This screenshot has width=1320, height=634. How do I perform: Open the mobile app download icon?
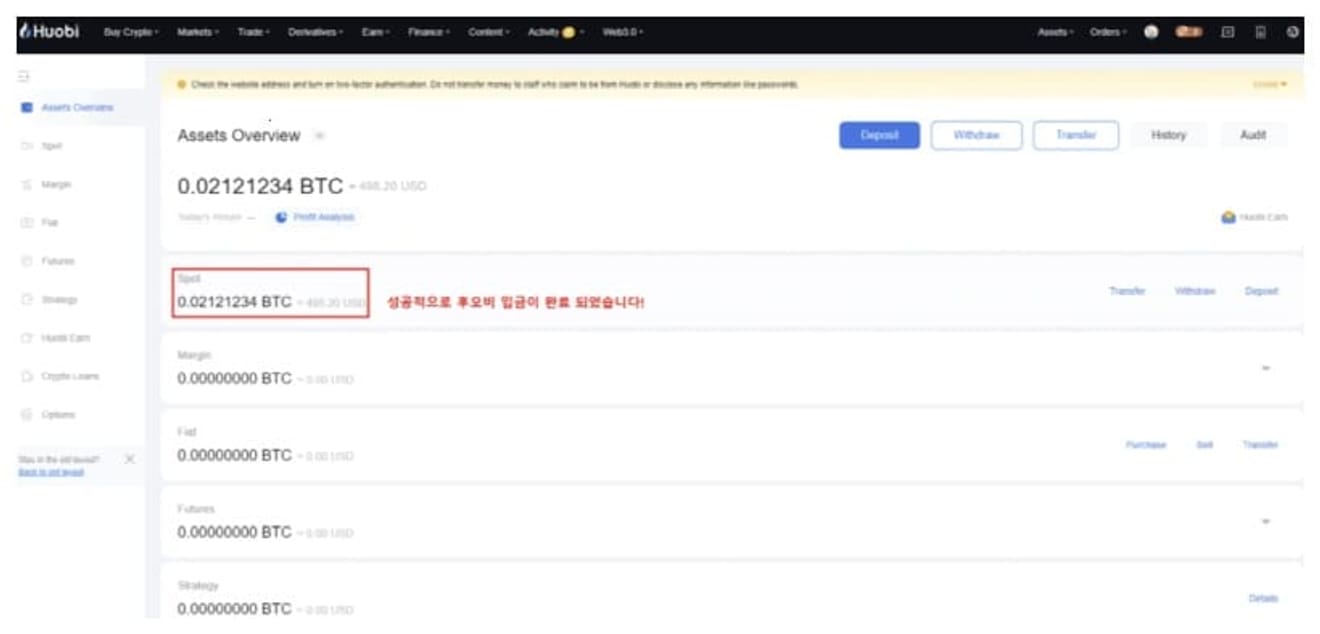(1260, 32)
